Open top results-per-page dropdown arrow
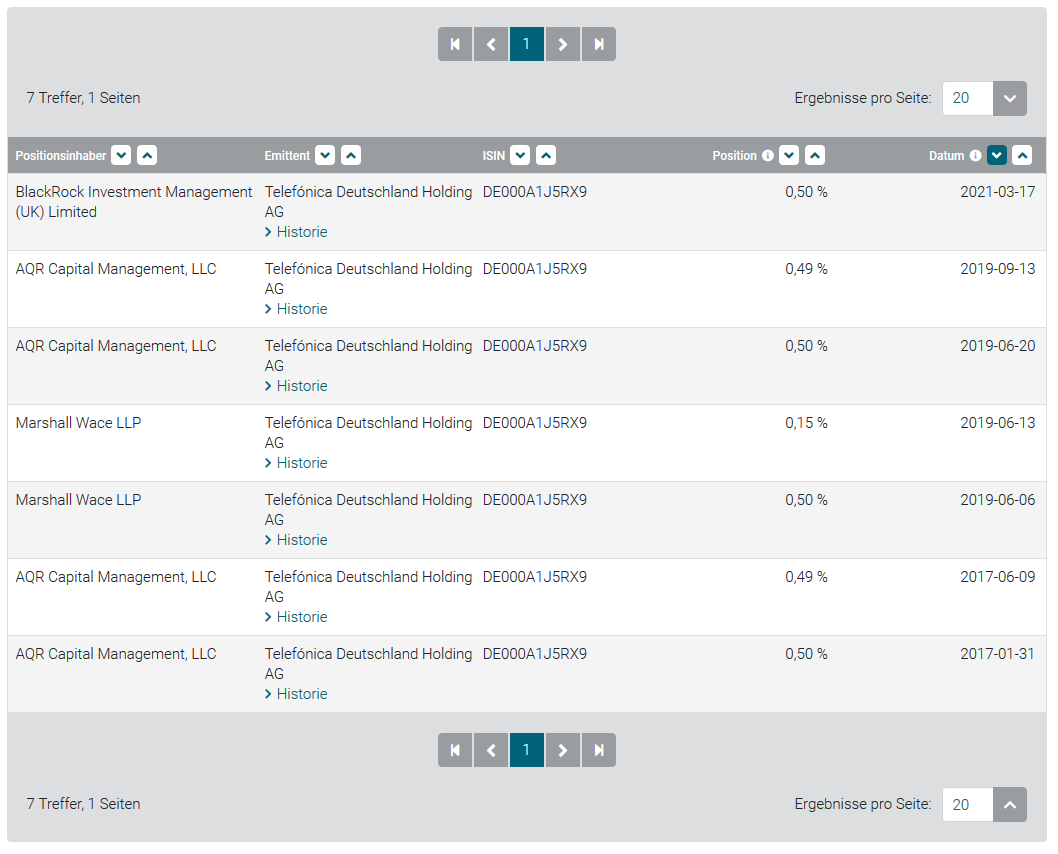The height and width of the screenshot is (854, 1058). point(1009,98)
